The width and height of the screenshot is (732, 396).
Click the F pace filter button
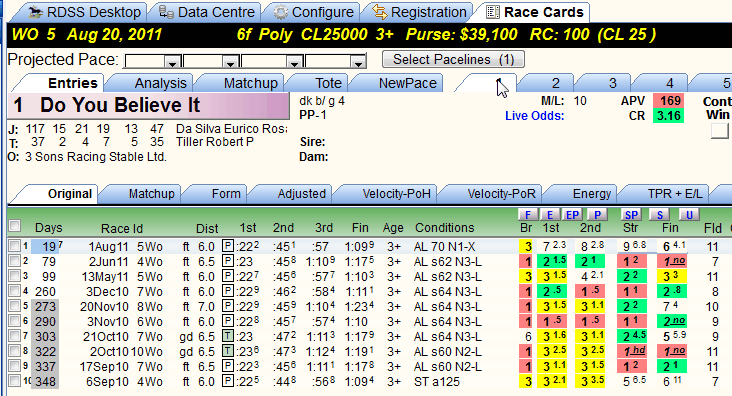click(528, 215)
